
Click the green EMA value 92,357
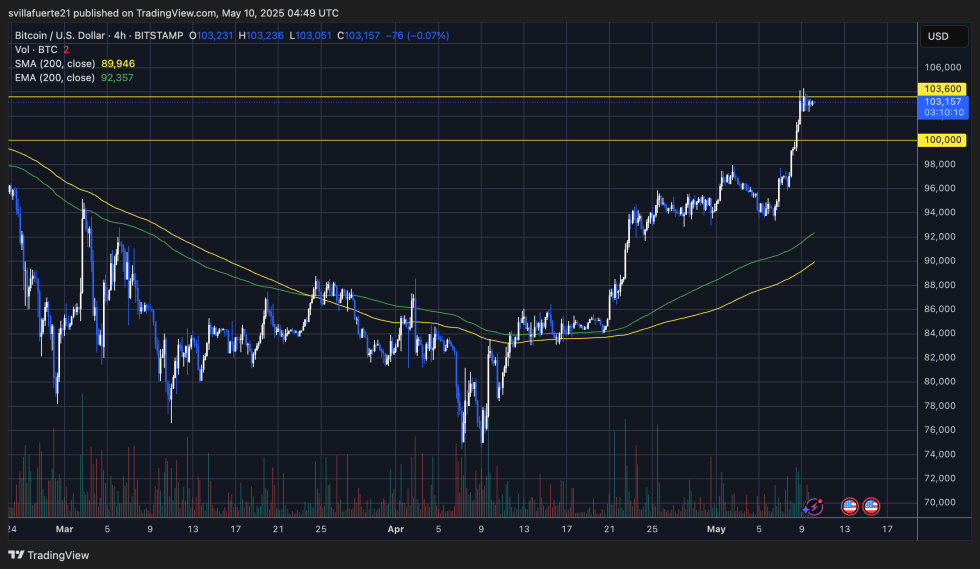(117, 77)
